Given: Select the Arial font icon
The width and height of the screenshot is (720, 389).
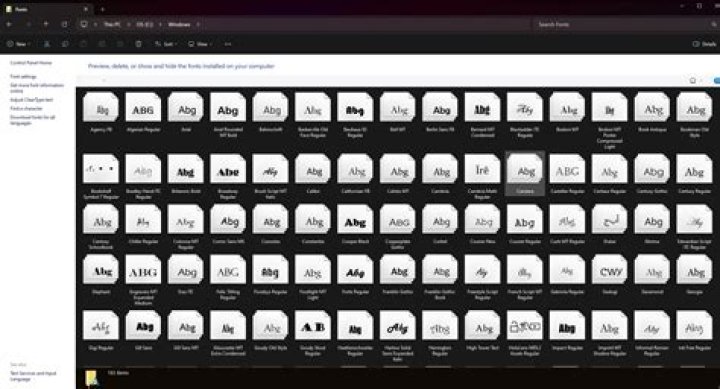Looking at the screenshot, I should pyautogui.click(x=186, y=107).
